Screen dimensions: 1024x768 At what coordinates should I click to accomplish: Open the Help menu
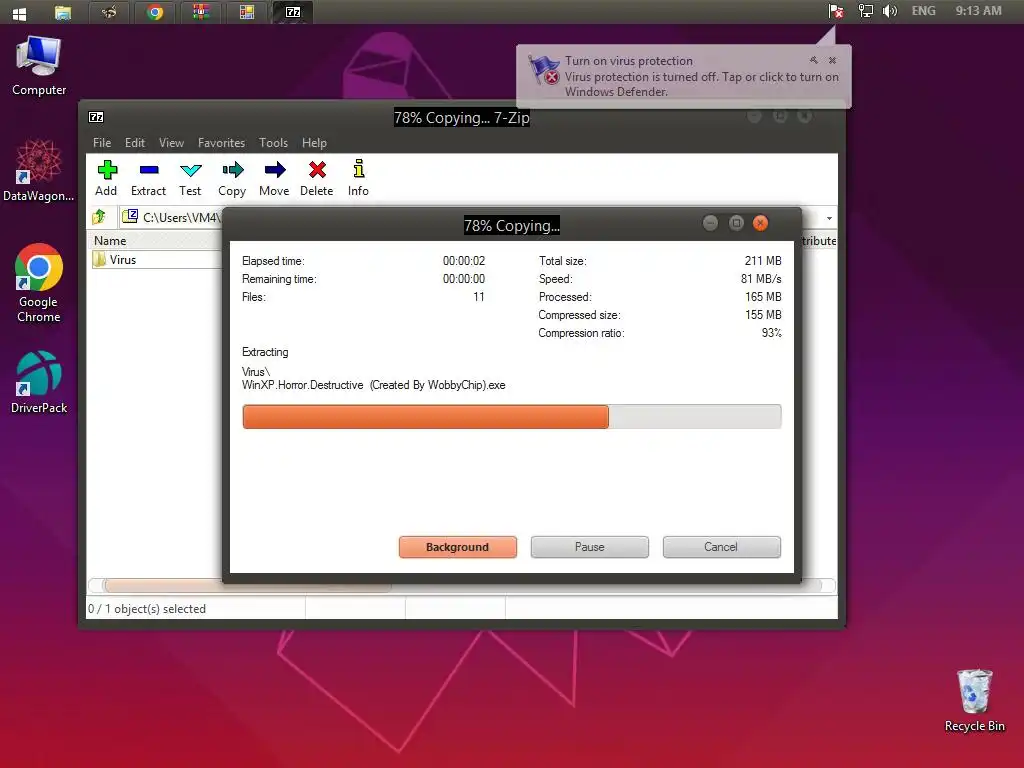(x=314, y=142)
